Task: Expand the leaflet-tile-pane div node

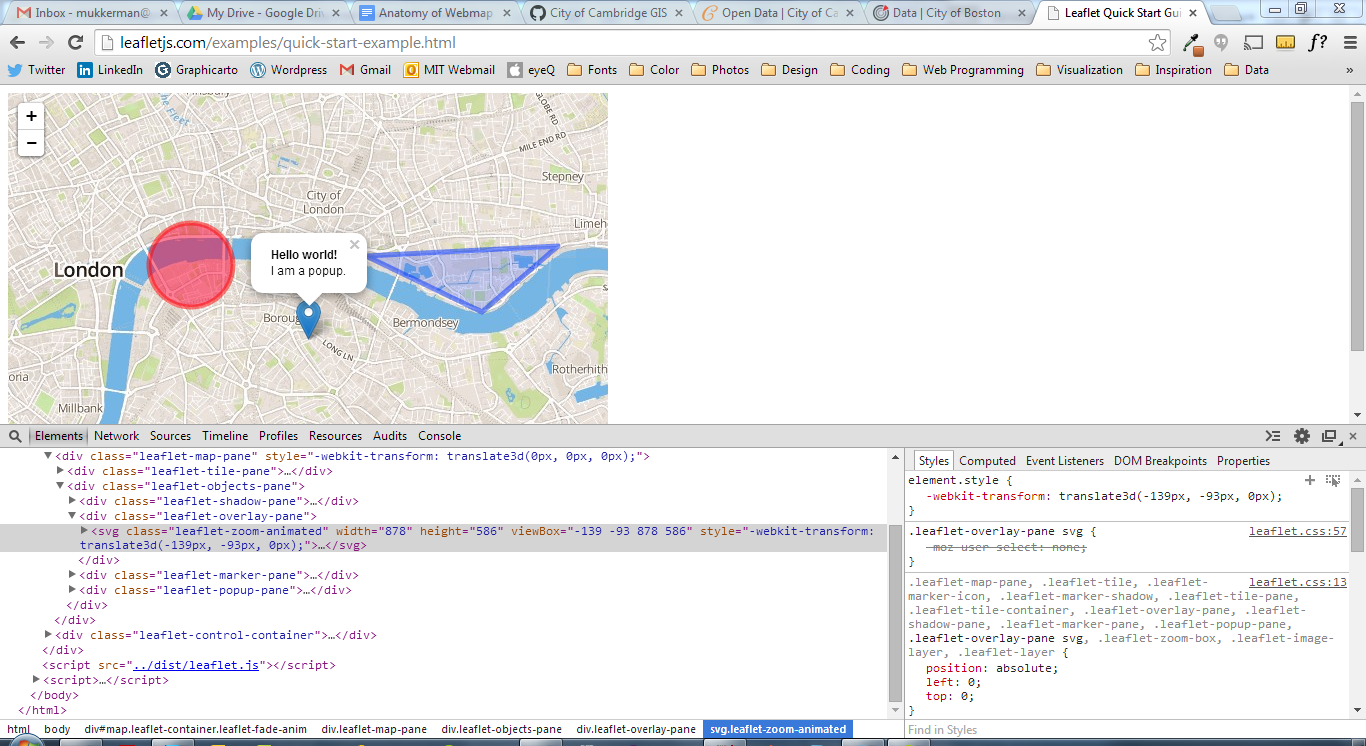Action: 60,471
